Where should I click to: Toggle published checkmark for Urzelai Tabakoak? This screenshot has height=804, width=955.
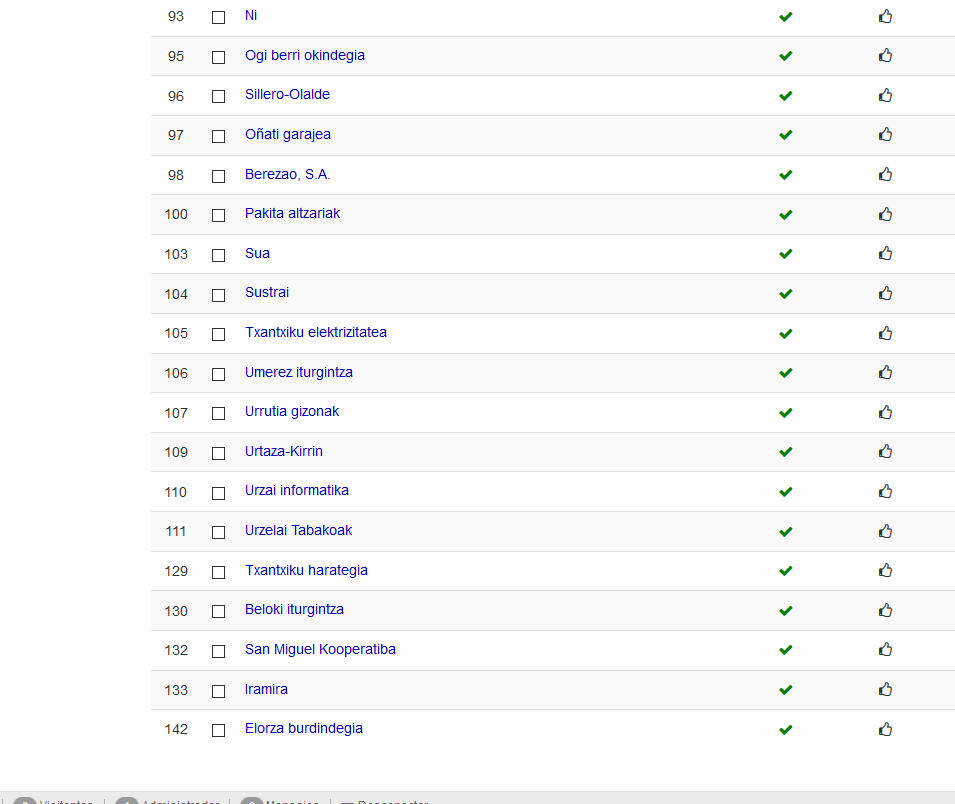tap(786, 532)
